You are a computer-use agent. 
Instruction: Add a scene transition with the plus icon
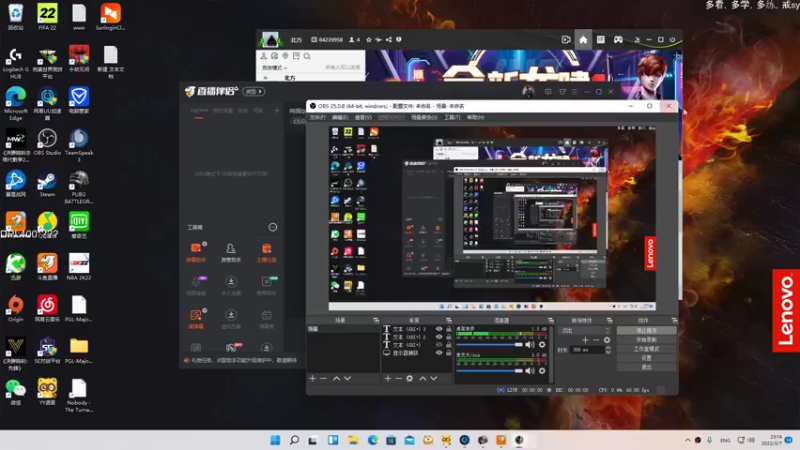pos(585,340)
